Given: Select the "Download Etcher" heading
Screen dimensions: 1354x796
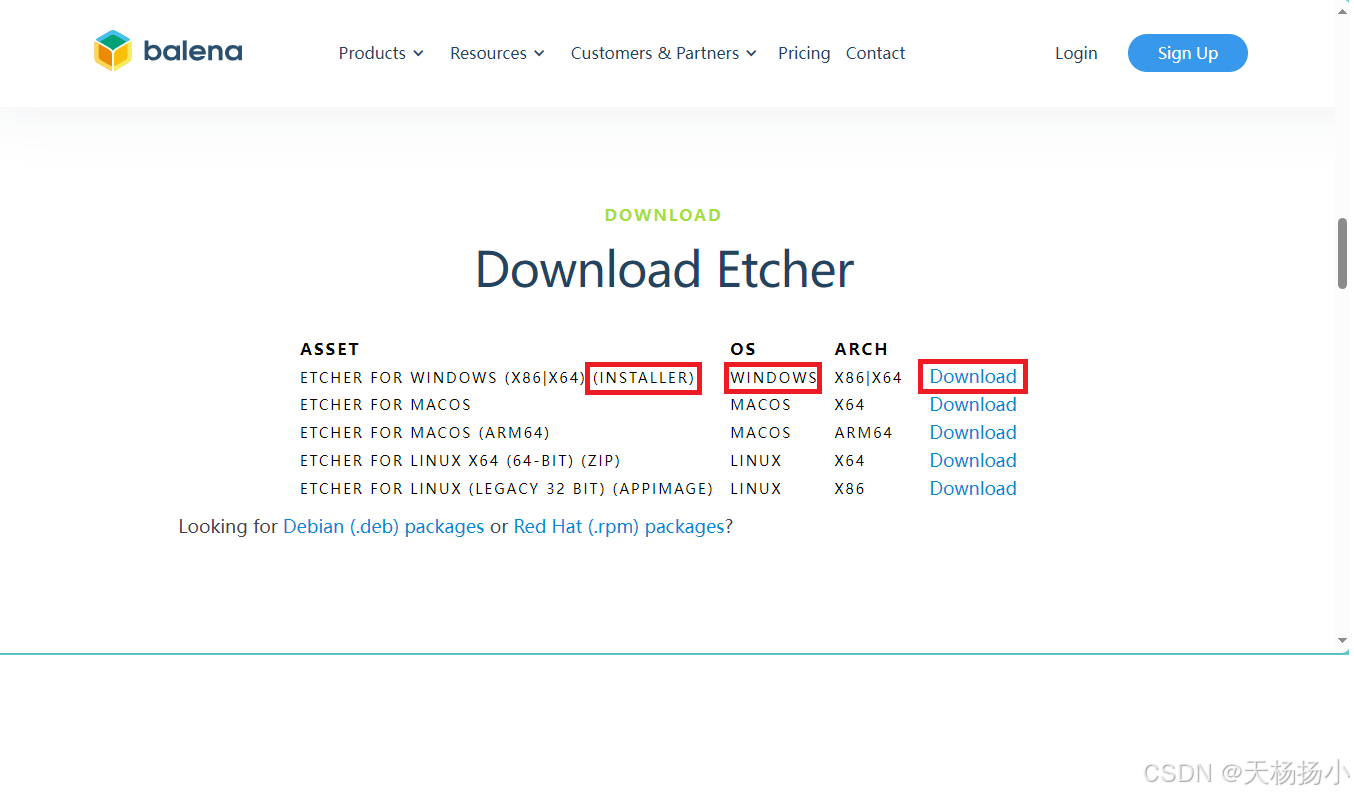Looking at the screenshot, I should 664,269.
